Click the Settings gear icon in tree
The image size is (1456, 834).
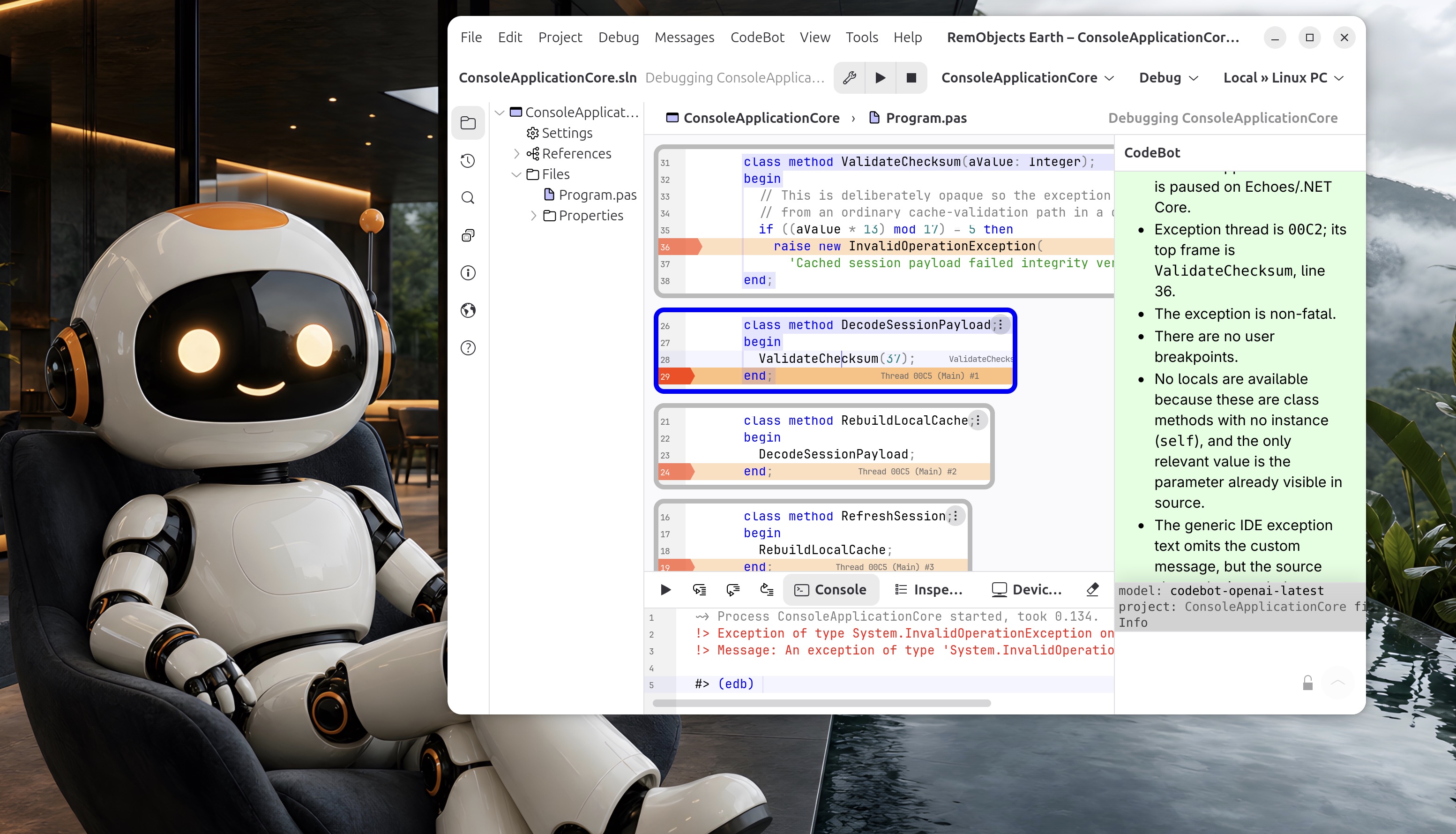tap(532, 133)
